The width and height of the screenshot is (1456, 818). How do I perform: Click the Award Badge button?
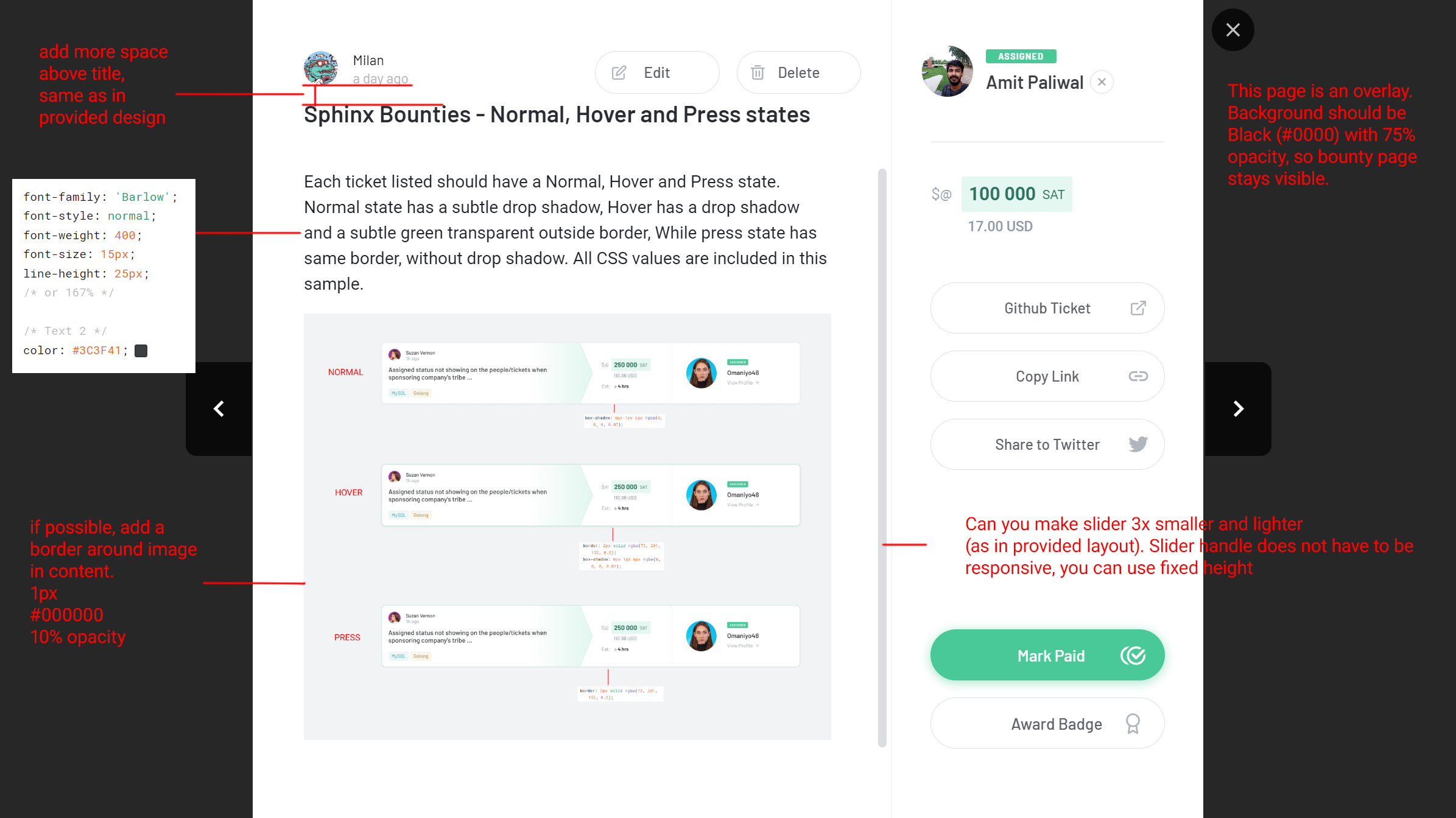point(1047,724)
